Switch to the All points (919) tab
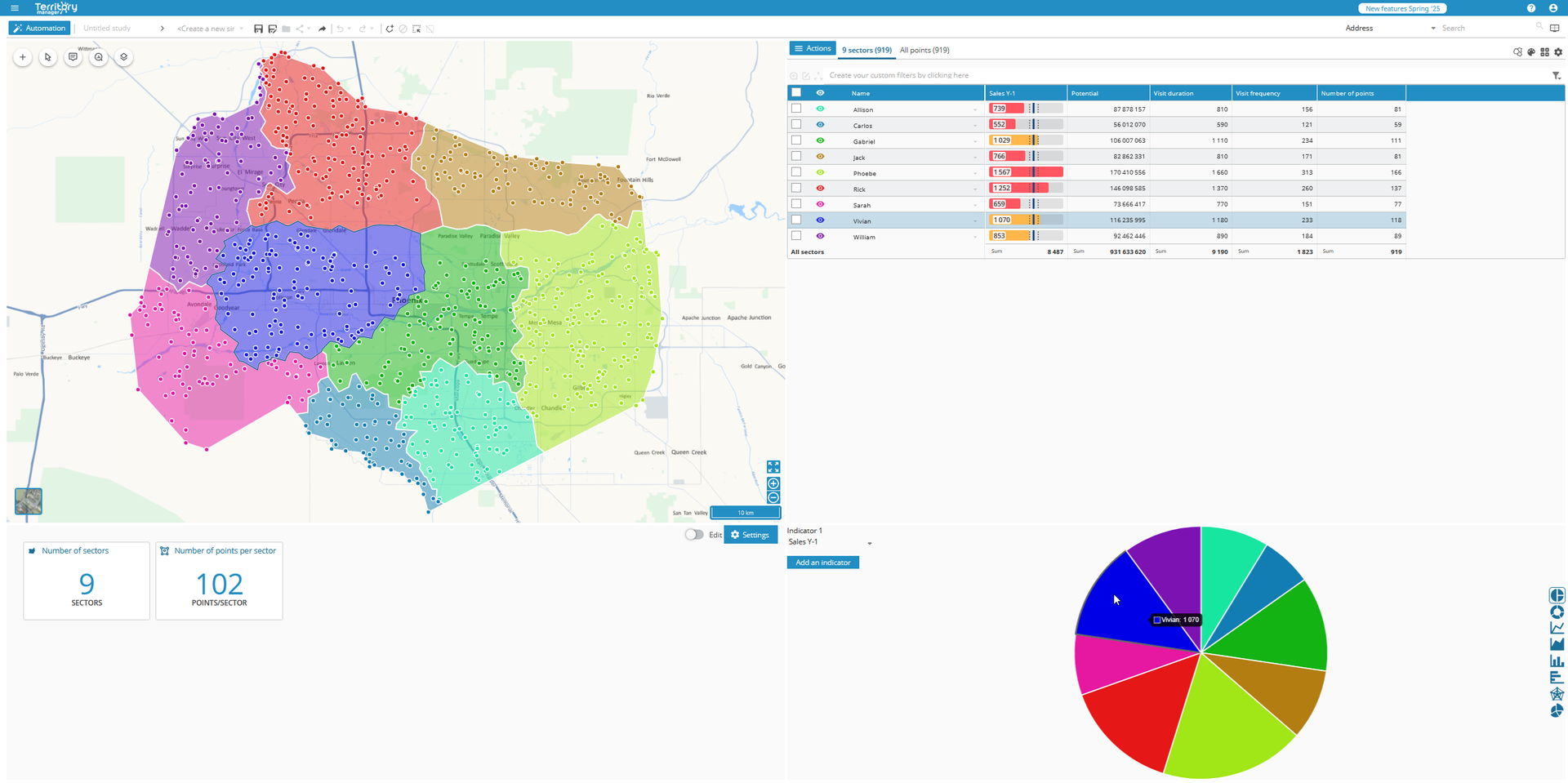Viewport: 1568px width, 783px height. pos(924,50)
